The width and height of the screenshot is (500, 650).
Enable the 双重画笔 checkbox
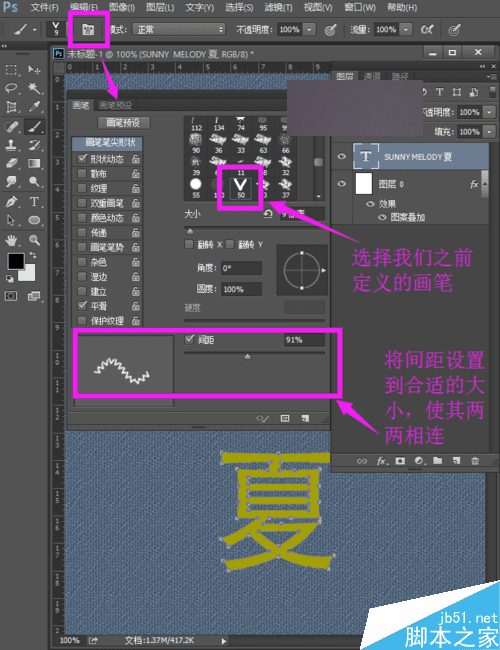82,203
